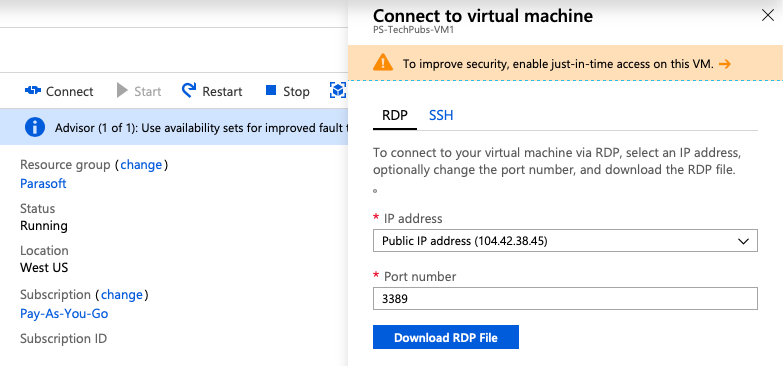Follow the orange arrow for just-in-time access
Viewport: 783px width, 366px height.
725,64
